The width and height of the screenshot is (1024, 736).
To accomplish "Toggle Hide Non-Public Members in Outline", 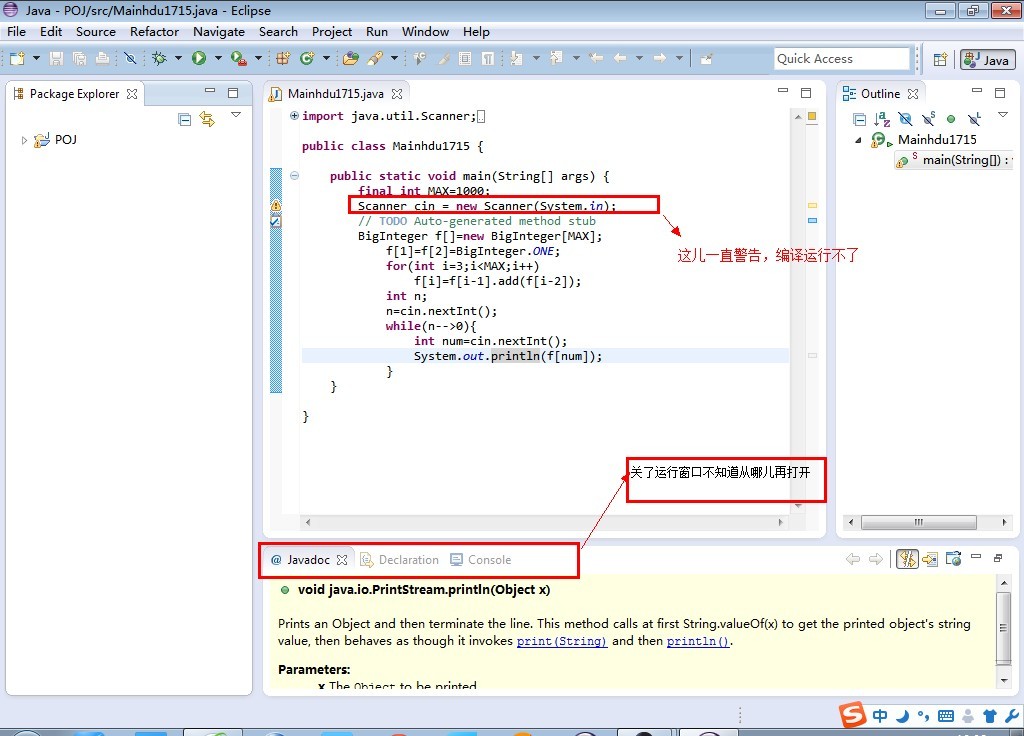I will click(x=951, y=119).
